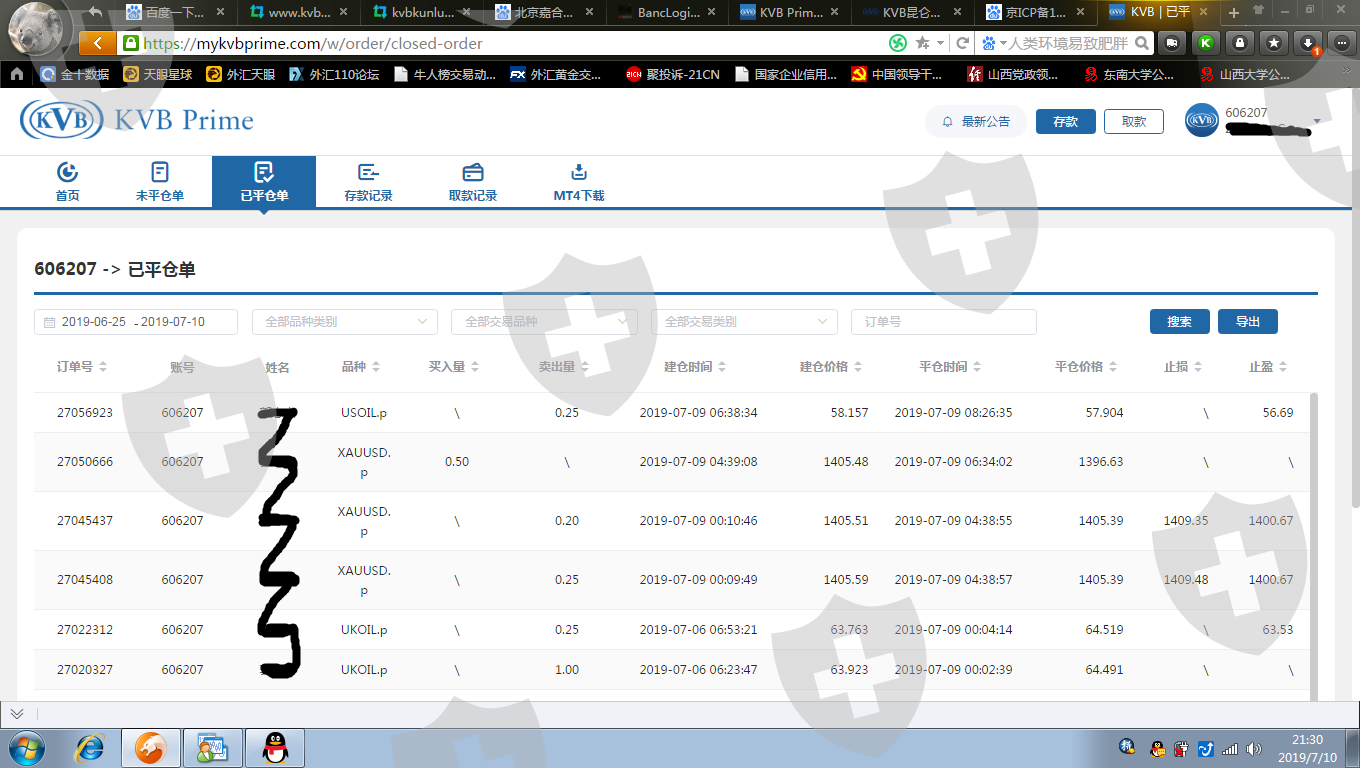Open Internet Explorer from taskbar
1360x768 pixels.
point(91,748)
